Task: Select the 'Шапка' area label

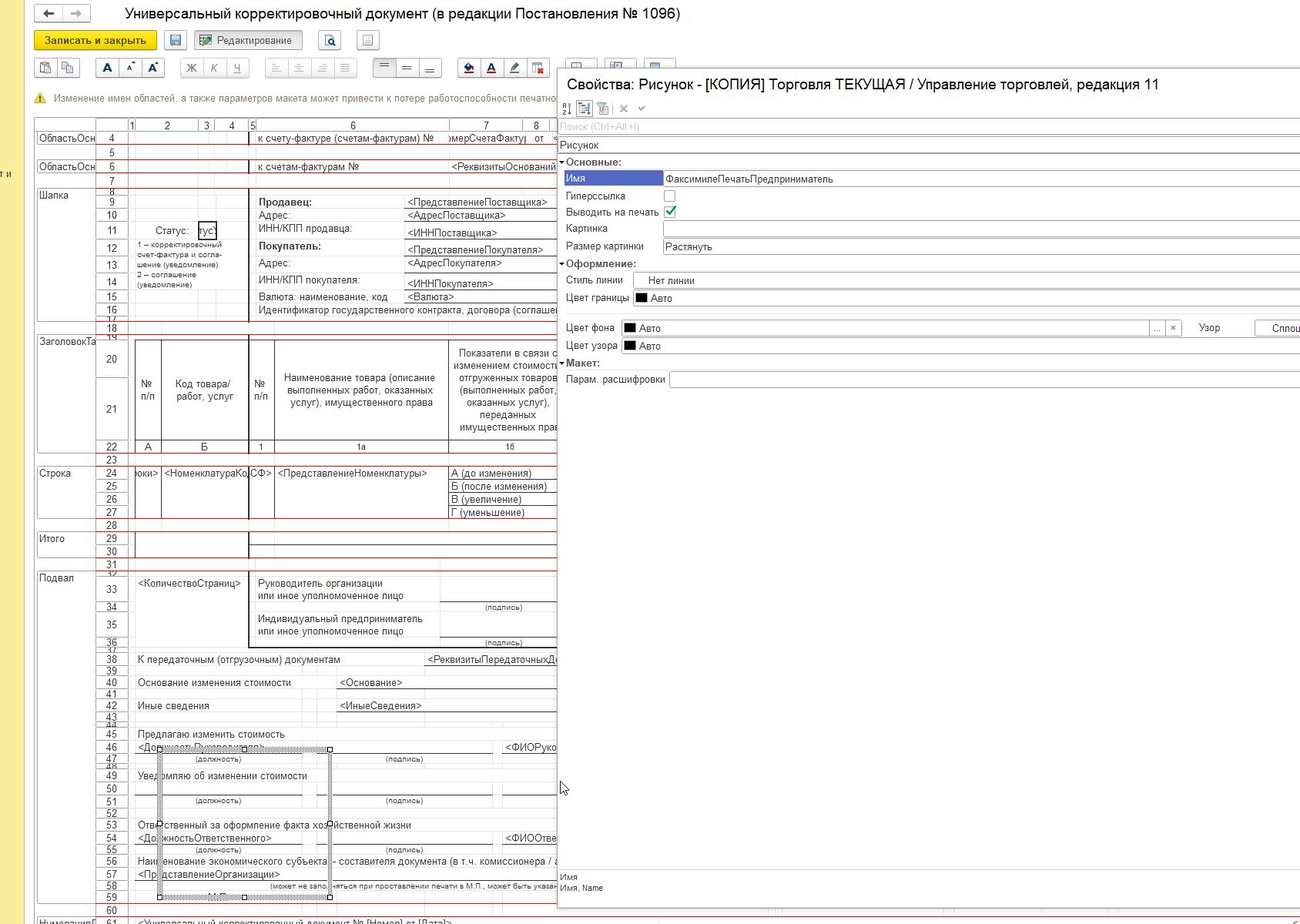Action: (54, 196)
